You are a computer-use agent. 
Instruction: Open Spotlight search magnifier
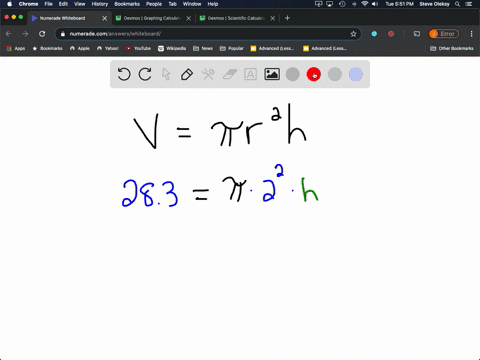point(458,4)
